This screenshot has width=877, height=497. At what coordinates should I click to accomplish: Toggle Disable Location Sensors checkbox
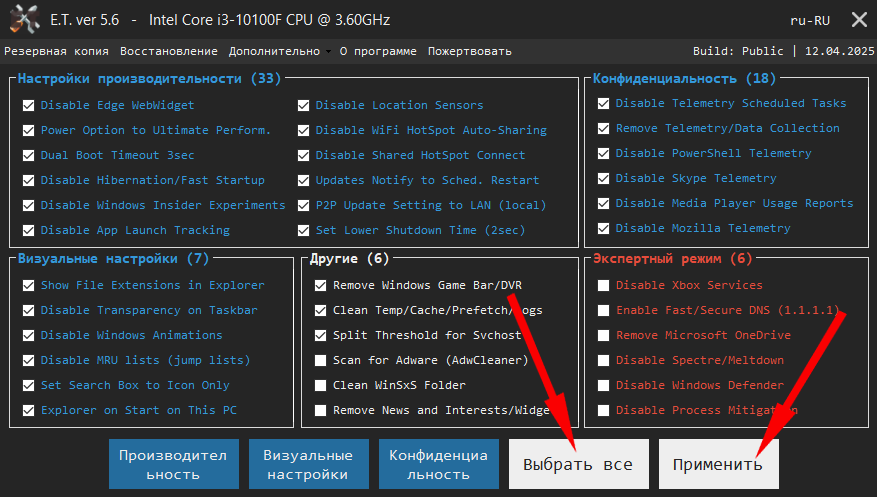pyautogui.click(x=303, y=105)
